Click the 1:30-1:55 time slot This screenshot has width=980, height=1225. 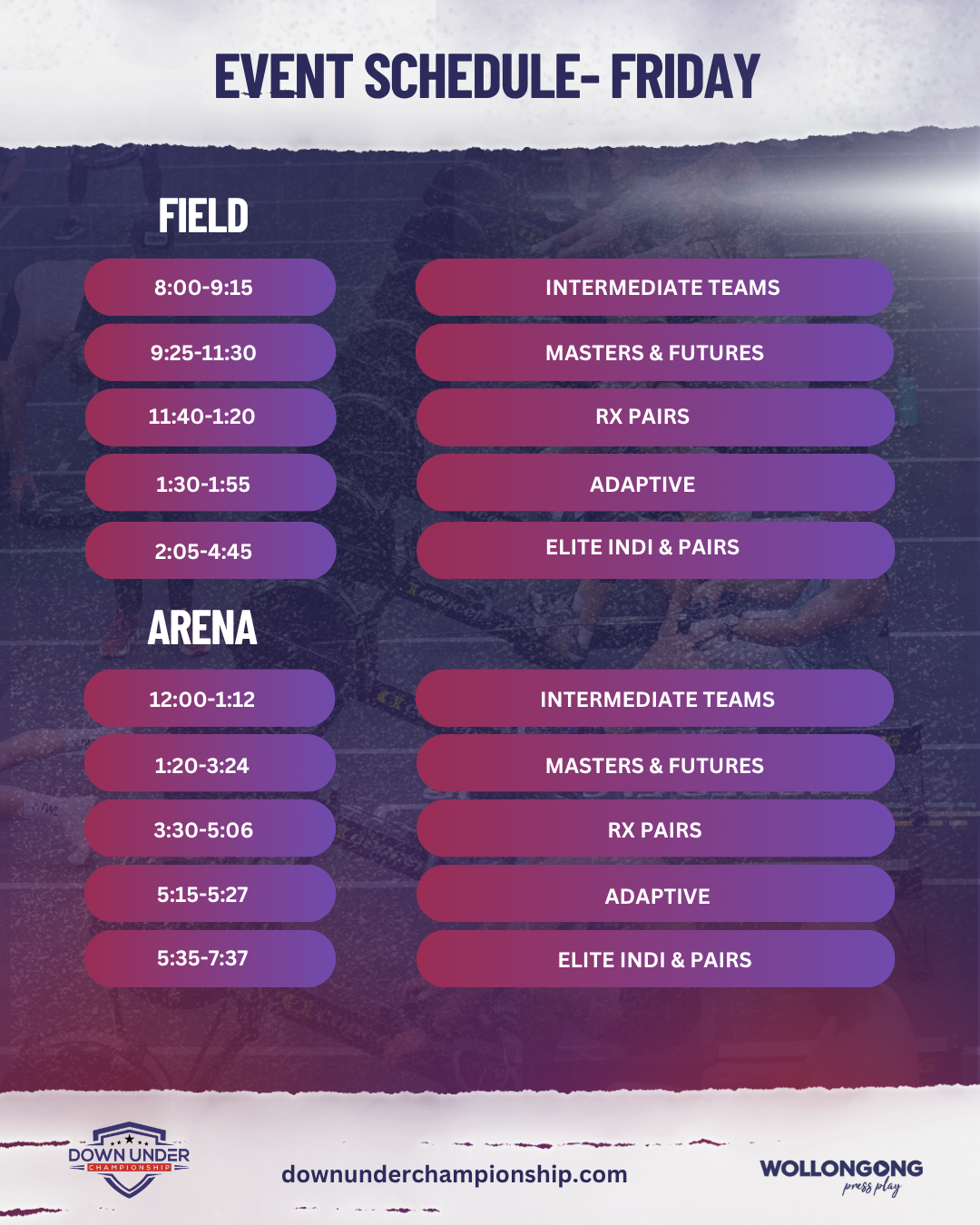pyautogui.click(x=210, y=484)
